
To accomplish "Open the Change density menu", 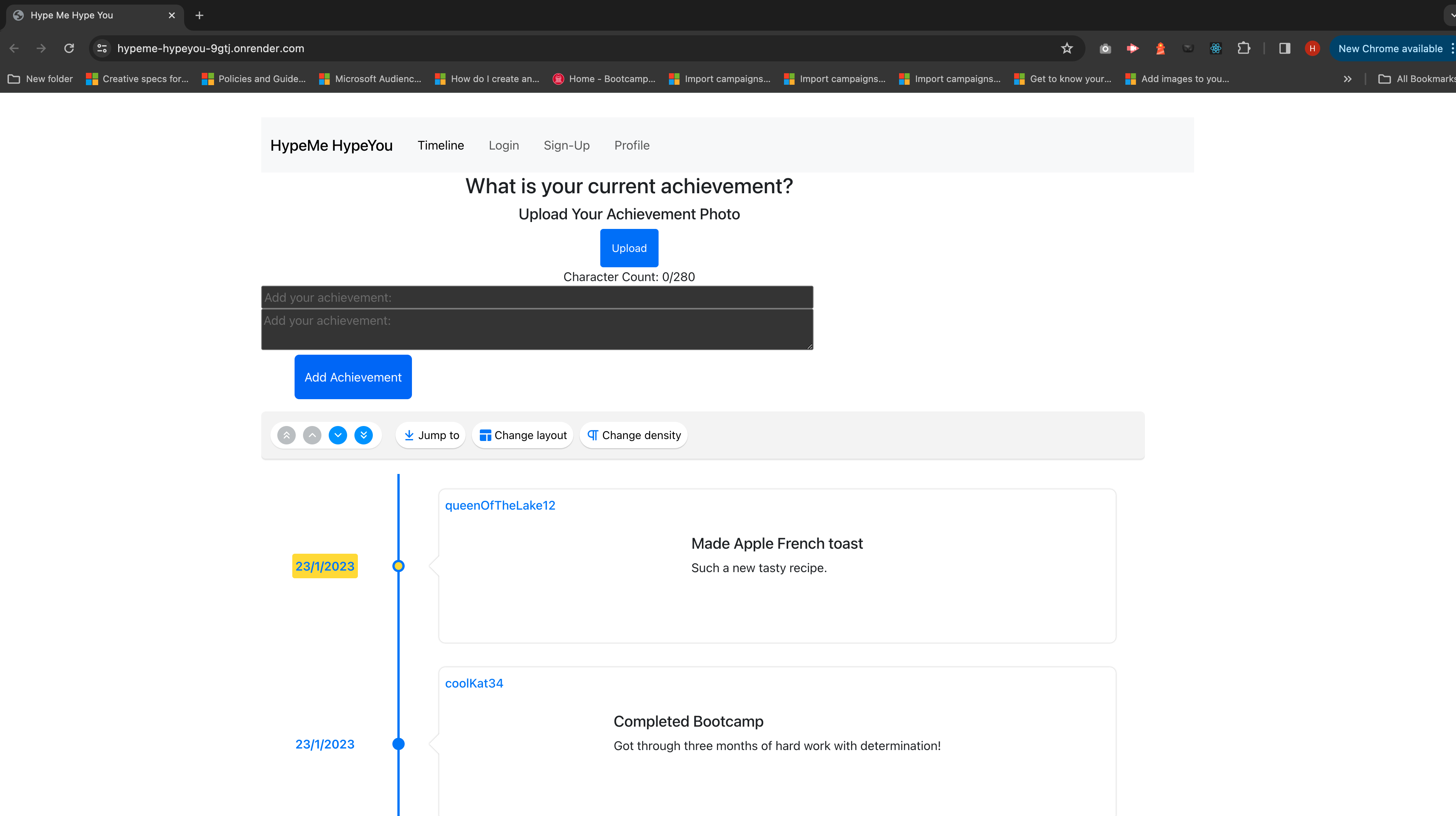I will pos(634,435).
